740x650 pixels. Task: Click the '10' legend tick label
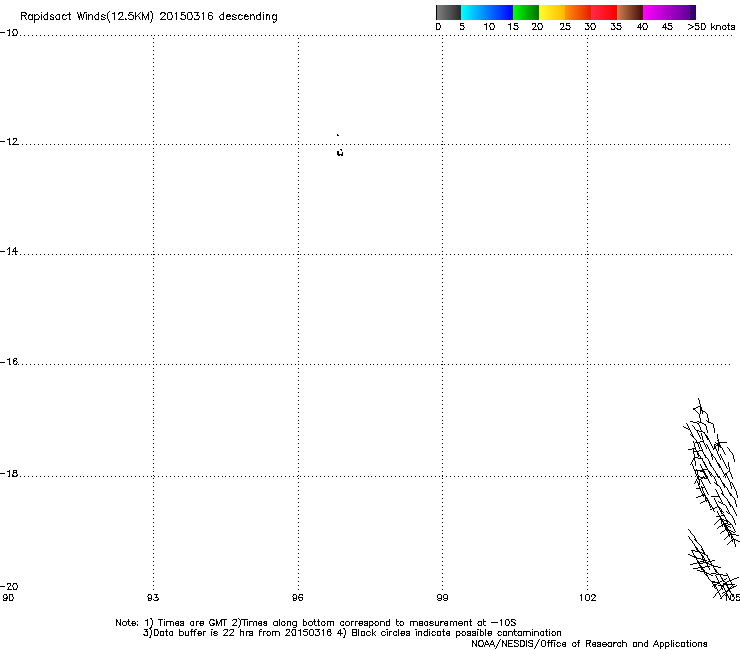[489, 27]
